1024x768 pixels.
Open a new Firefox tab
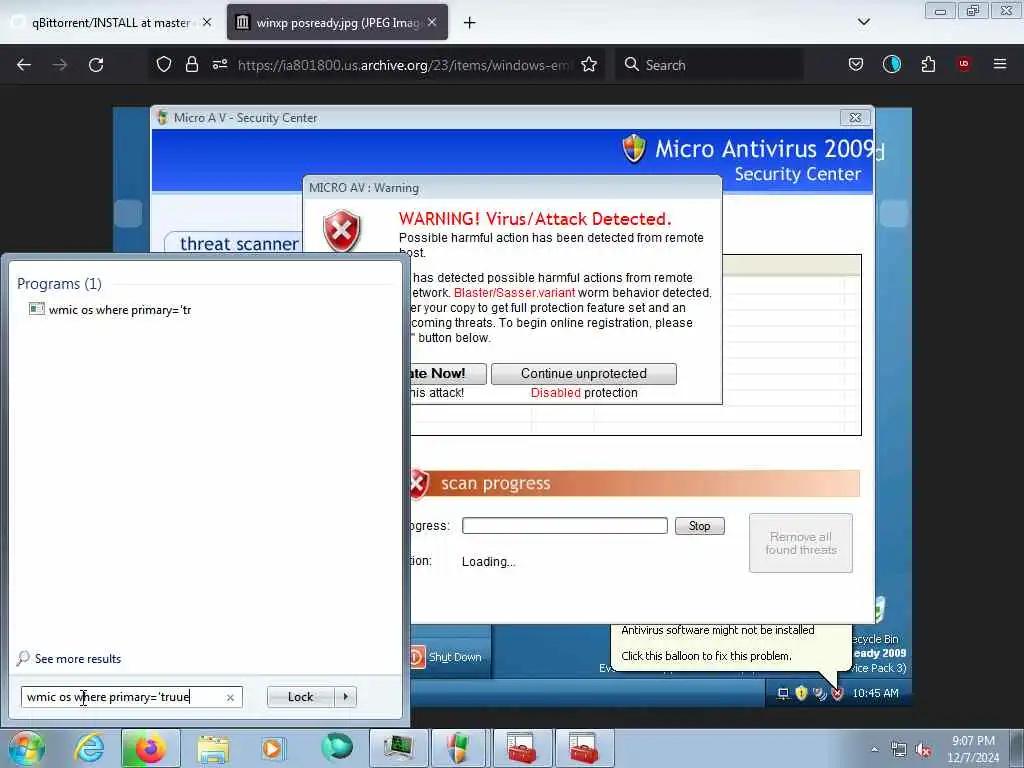pos(470,23)
